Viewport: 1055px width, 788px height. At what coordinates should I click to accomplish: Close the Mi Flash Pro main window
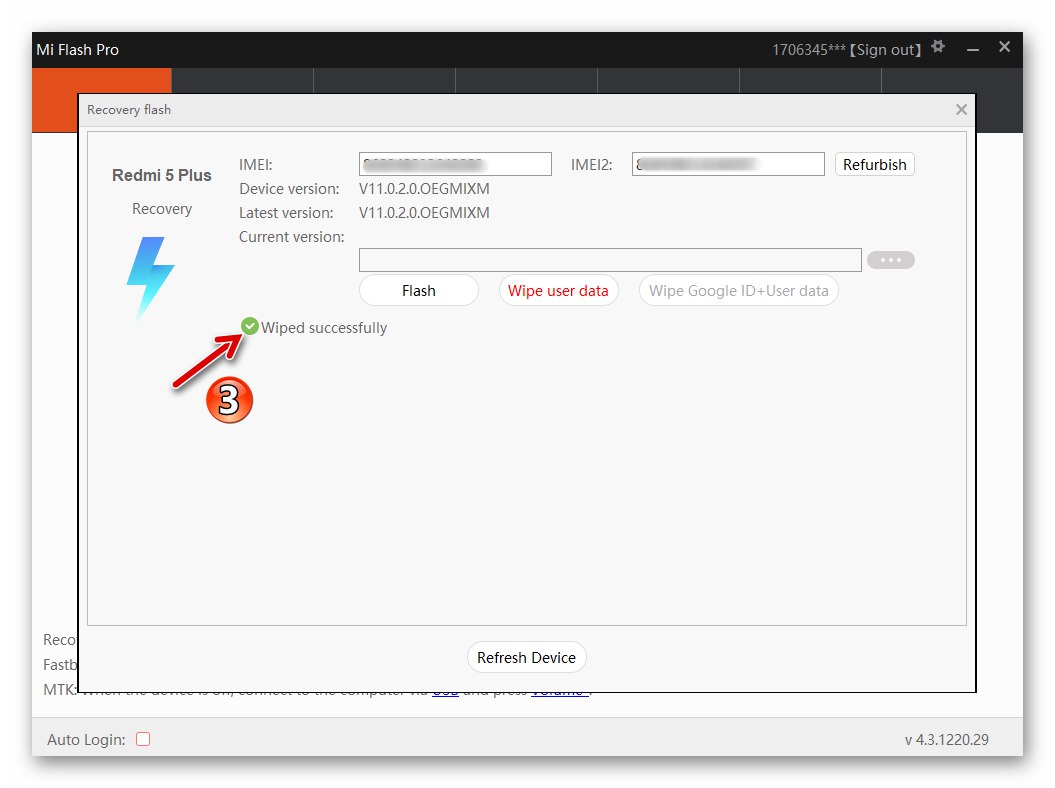[x=1005, y=46]
